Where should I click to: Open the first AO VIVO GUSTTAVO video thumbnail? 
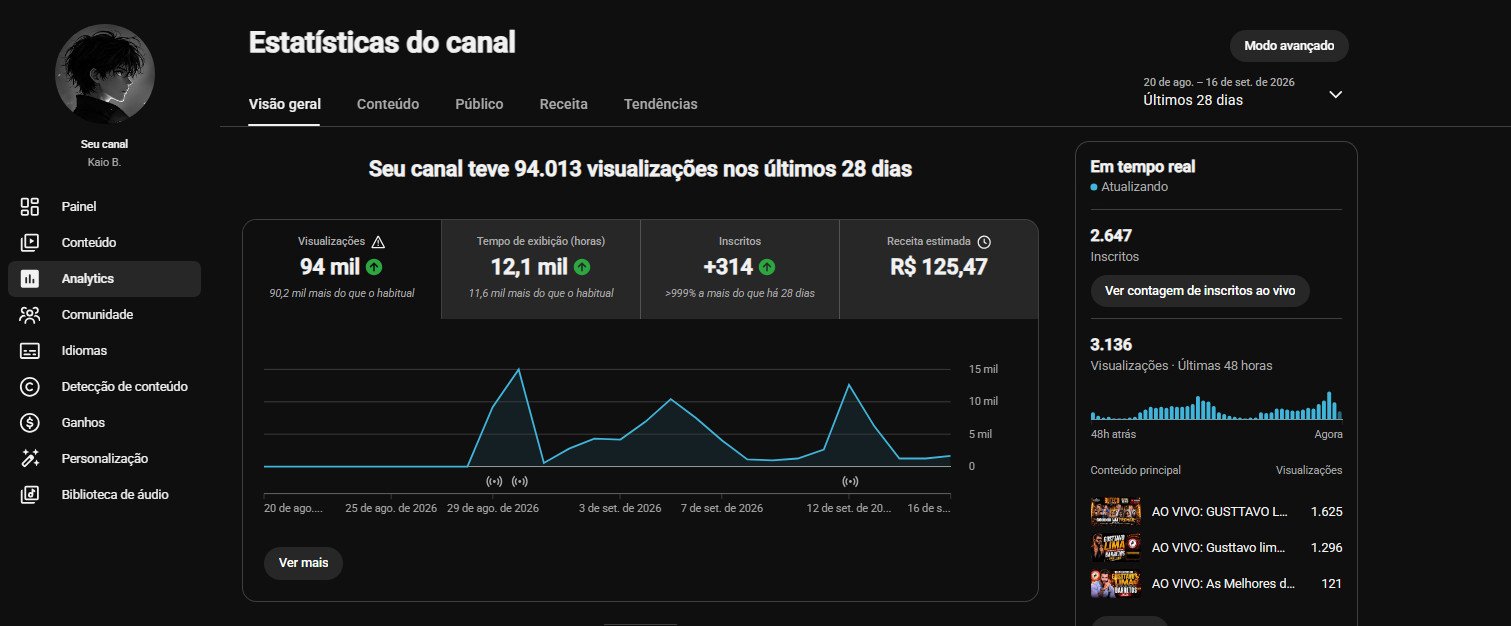click(1115, 512)
